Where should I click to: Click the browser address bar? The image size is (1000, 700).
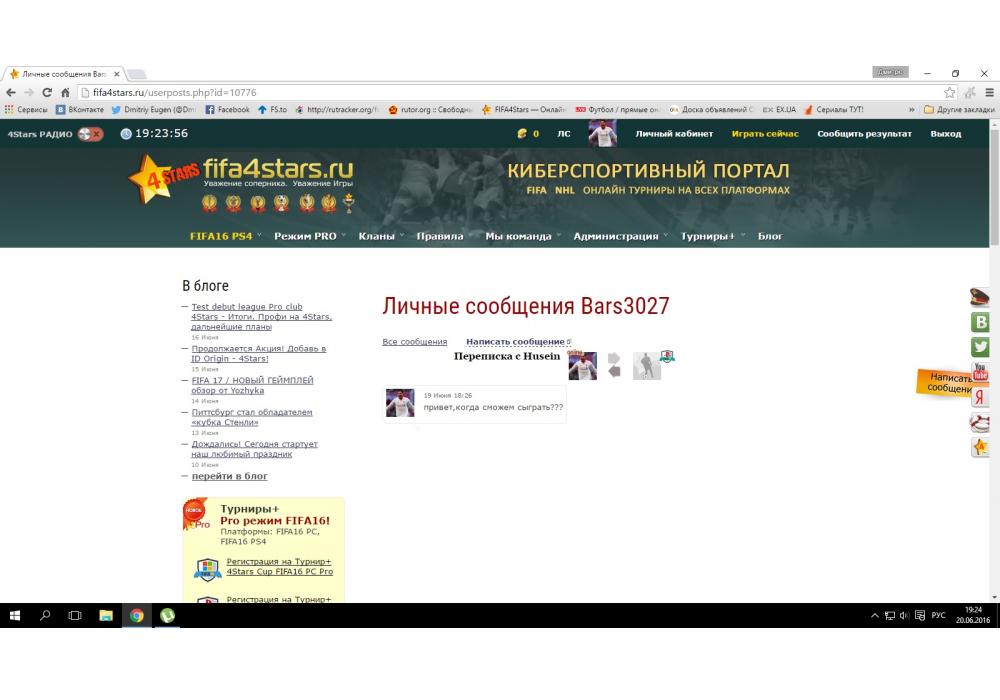(x=510, y=92)
